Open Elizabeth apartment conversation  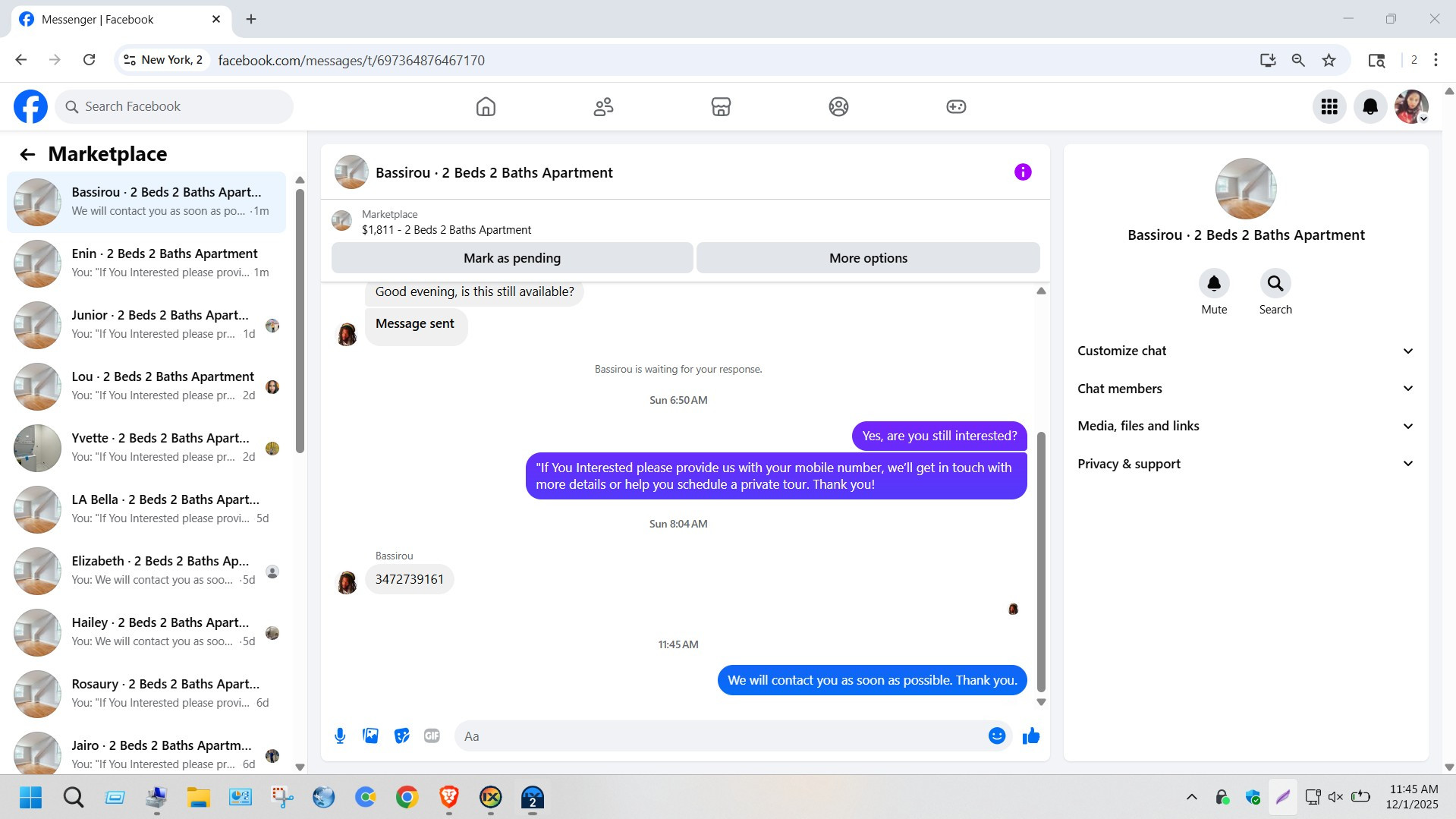click(x=146, y=571)
